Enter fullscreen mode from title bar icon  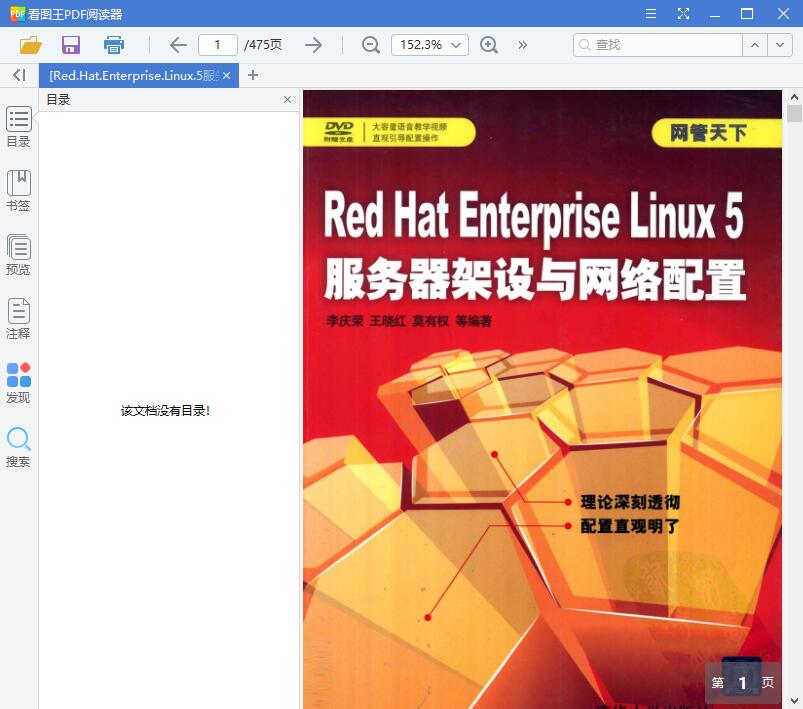point(683,13)
